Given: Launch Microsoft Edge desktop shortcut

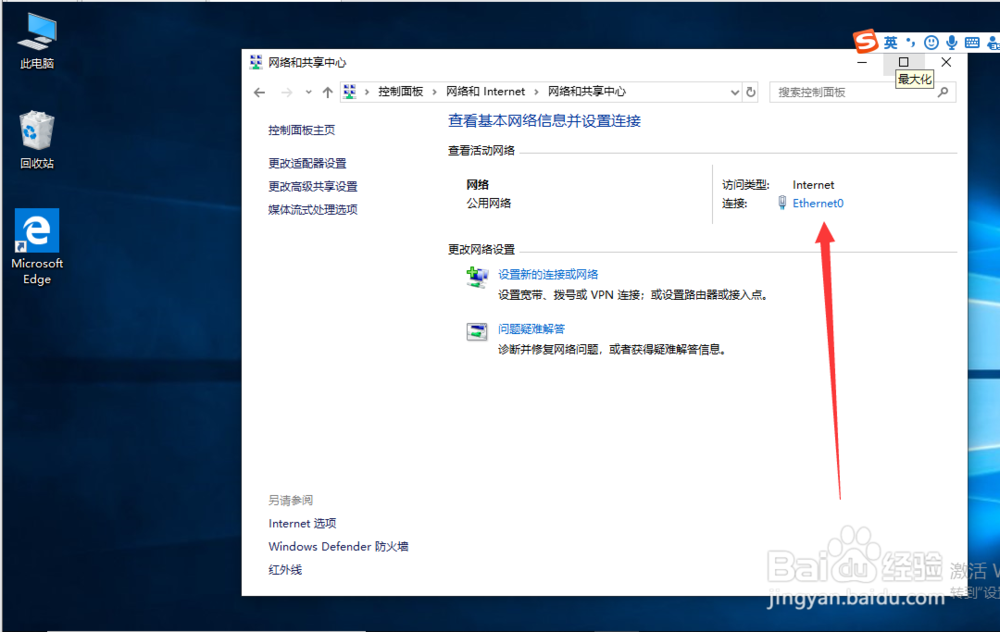Looking at the screenshot, I should click(x=37, y=247).
